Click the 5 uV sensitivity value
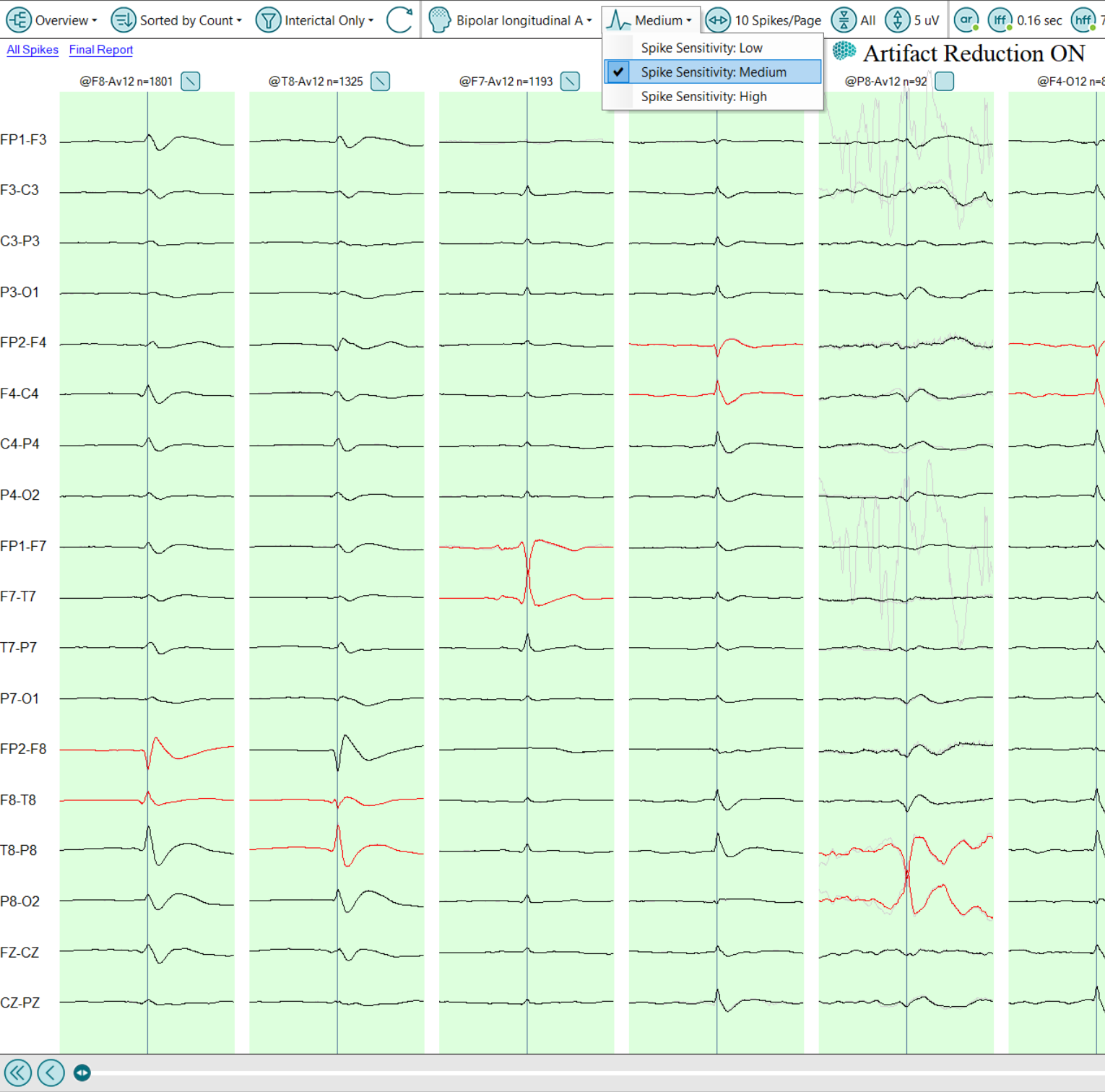 click(x=927, y=20)
